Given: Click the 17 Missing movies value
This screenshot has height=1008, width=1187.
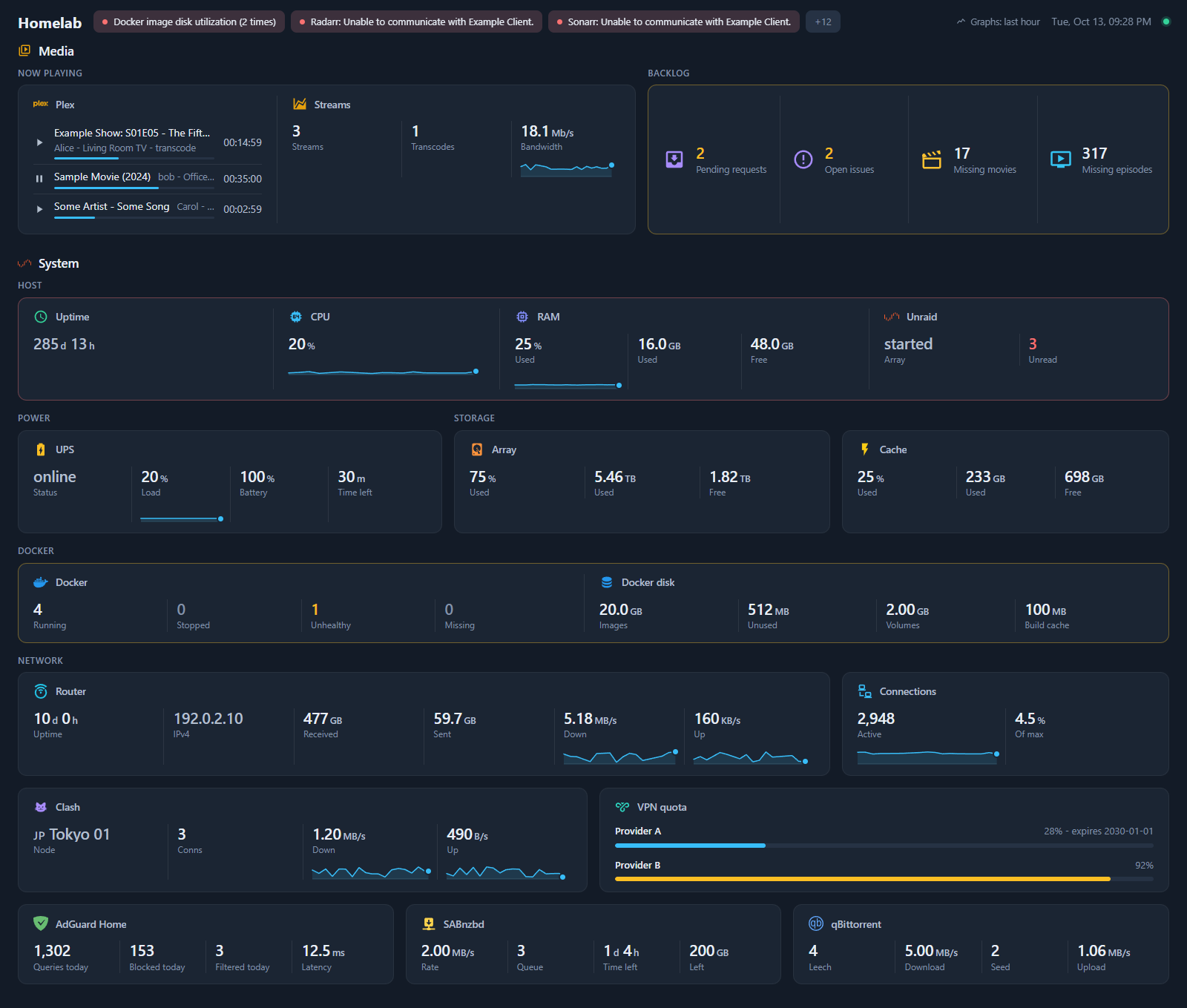Looking at the screenshot, I should [x=961, y=153].
